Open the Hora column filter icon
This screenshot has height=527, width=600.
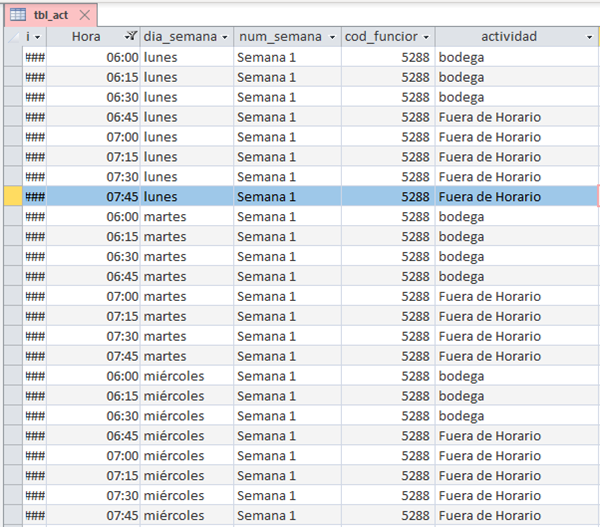tap(131, 37)
